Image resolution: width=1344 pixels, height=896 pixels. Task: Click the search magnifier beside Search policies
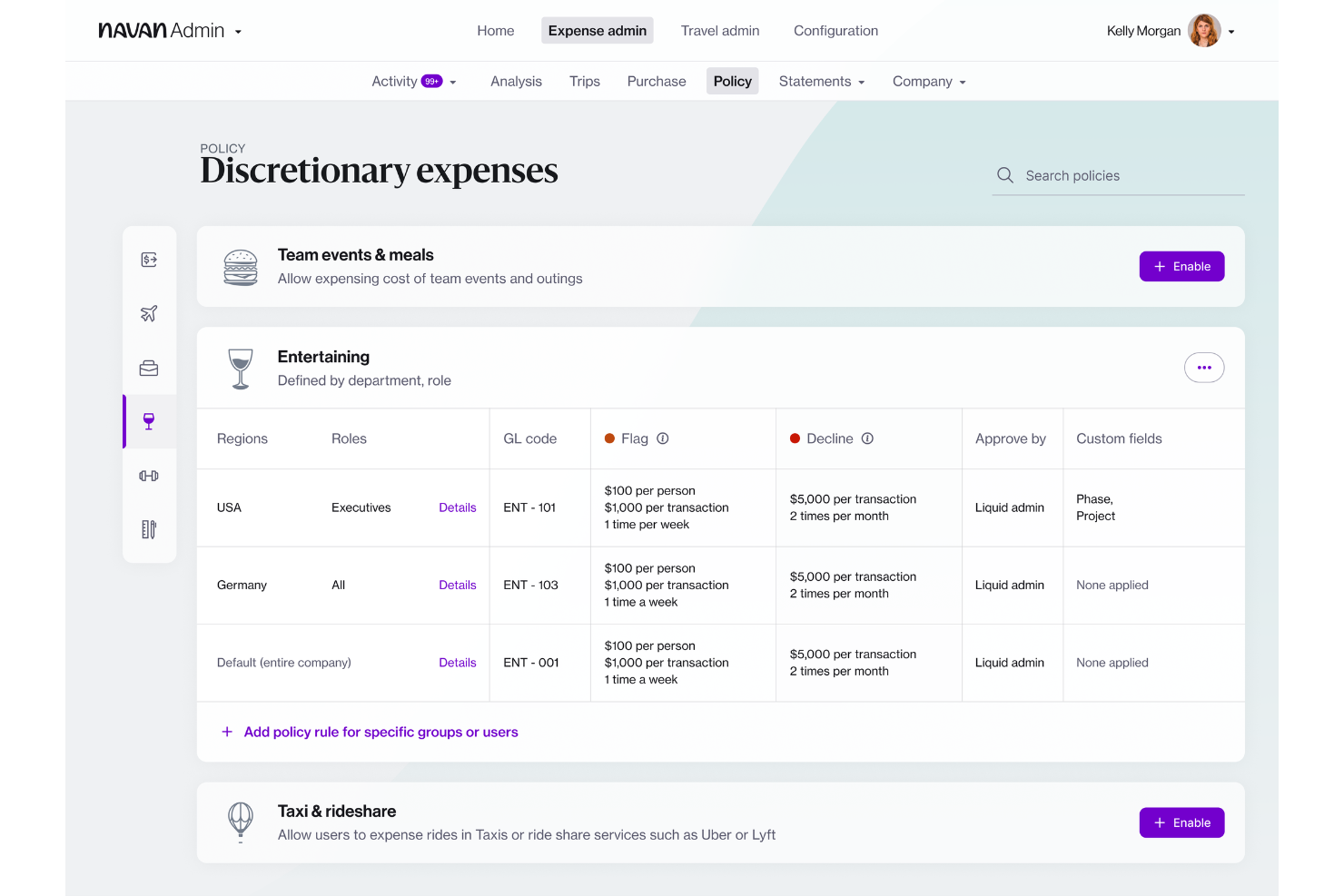[1005, 175]
